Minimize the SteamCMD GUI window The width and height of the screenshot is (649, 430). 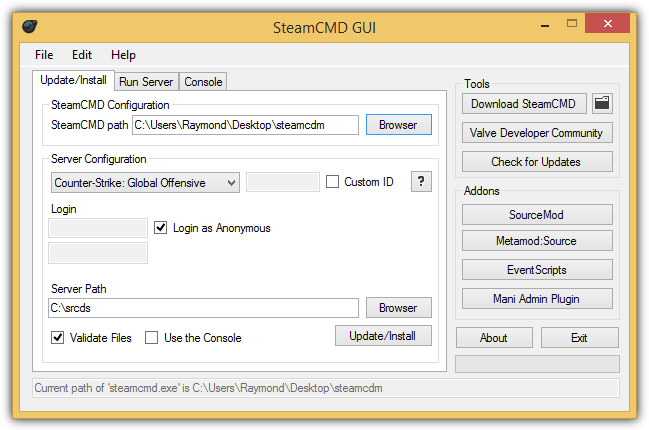coord(545,25)
